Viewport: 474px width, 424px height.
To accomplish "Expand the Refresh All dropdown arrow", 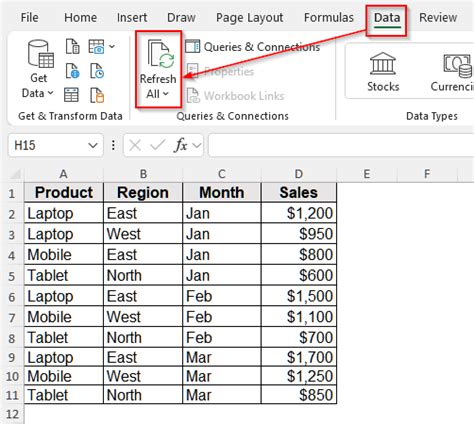I will click(x=166, y=94).
